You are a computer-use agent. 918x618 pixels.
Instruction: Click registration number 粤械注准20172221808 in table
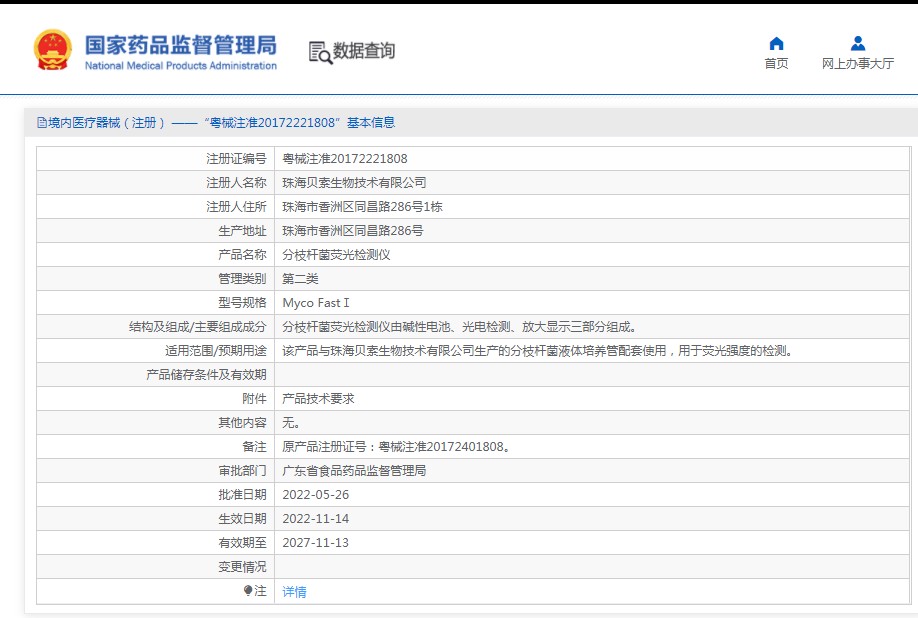pyautogui.click(x=345, y=158)
